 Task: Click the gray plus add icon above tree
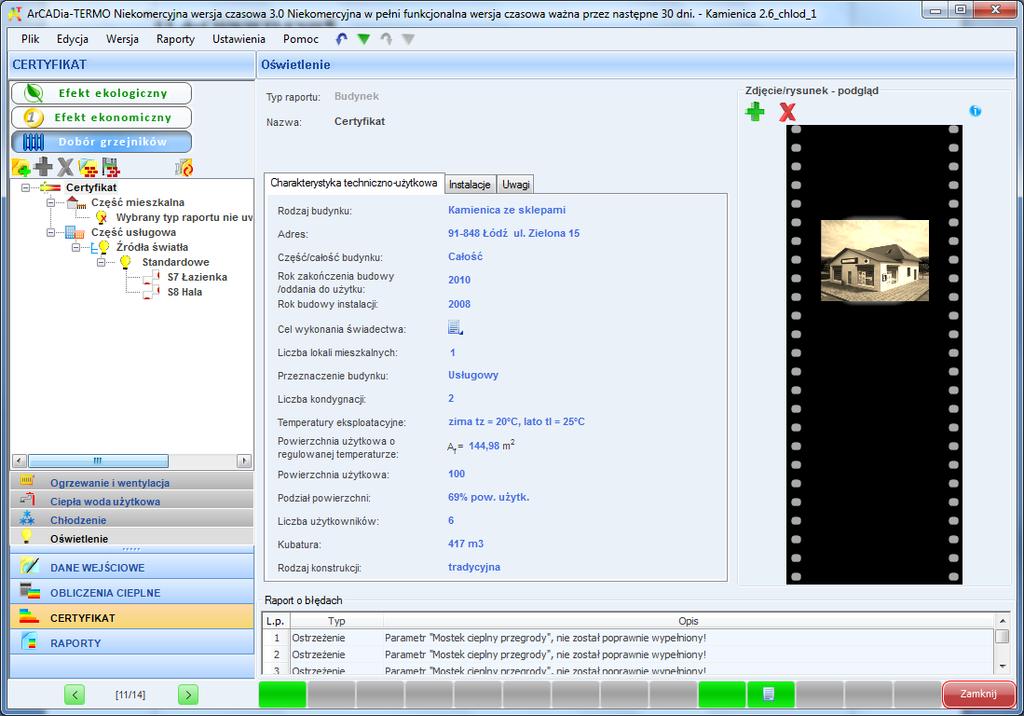pyautogui.click(x=43, y=167)
